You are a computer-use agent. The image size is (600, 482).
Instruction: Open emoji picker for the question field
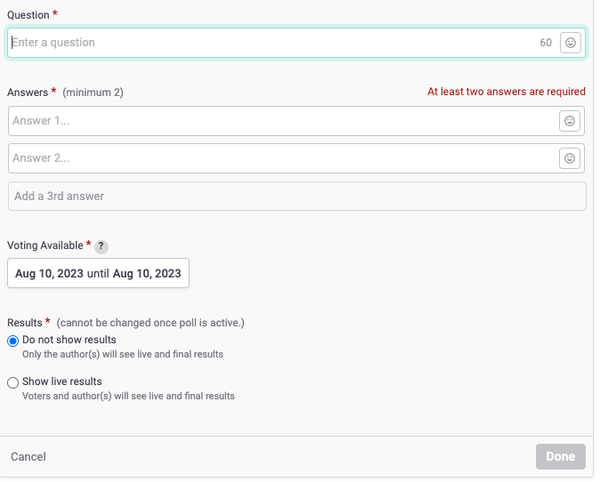click(571, 42)
